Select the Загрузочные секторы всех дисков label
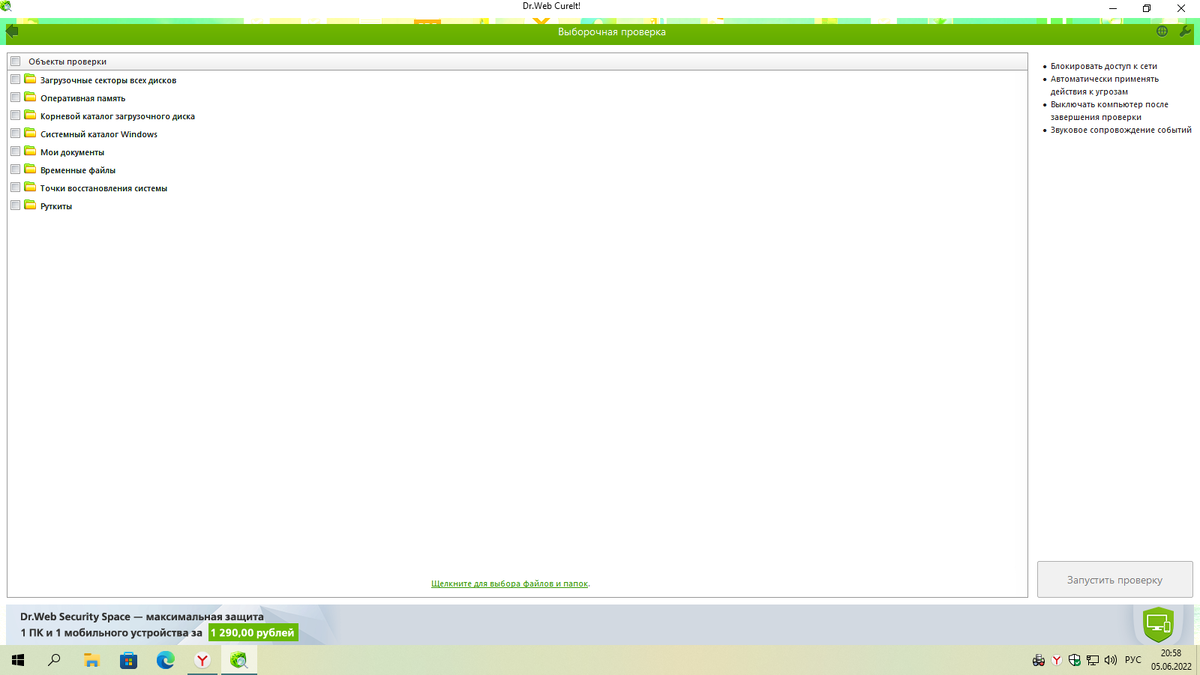The height and width of the screenshot is (675, 1200). pos(108,80)
